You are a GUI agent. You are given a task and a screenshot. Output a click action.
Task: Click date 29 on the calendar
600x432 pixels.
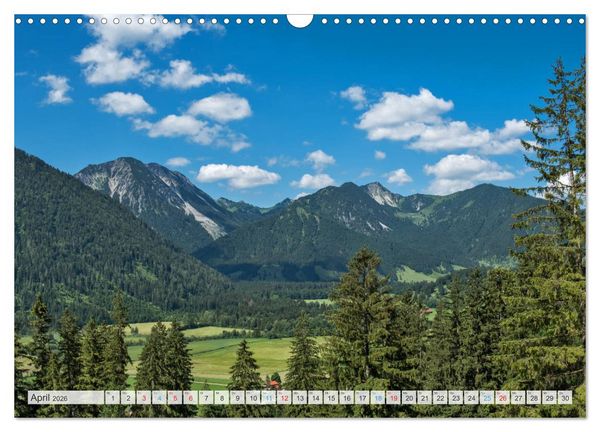tap(549, 398)
